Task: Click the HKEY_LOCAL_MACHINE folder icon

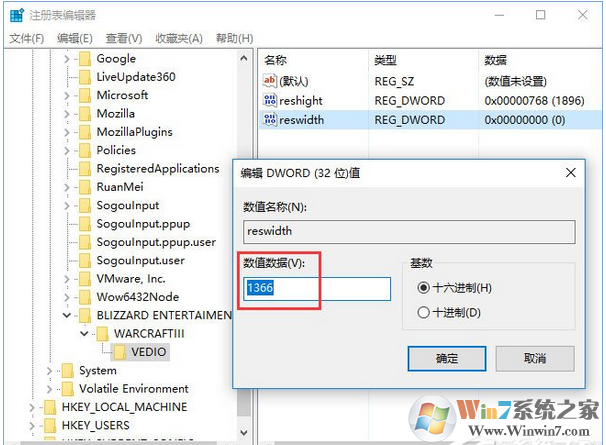Action: [x=50, y=407]
